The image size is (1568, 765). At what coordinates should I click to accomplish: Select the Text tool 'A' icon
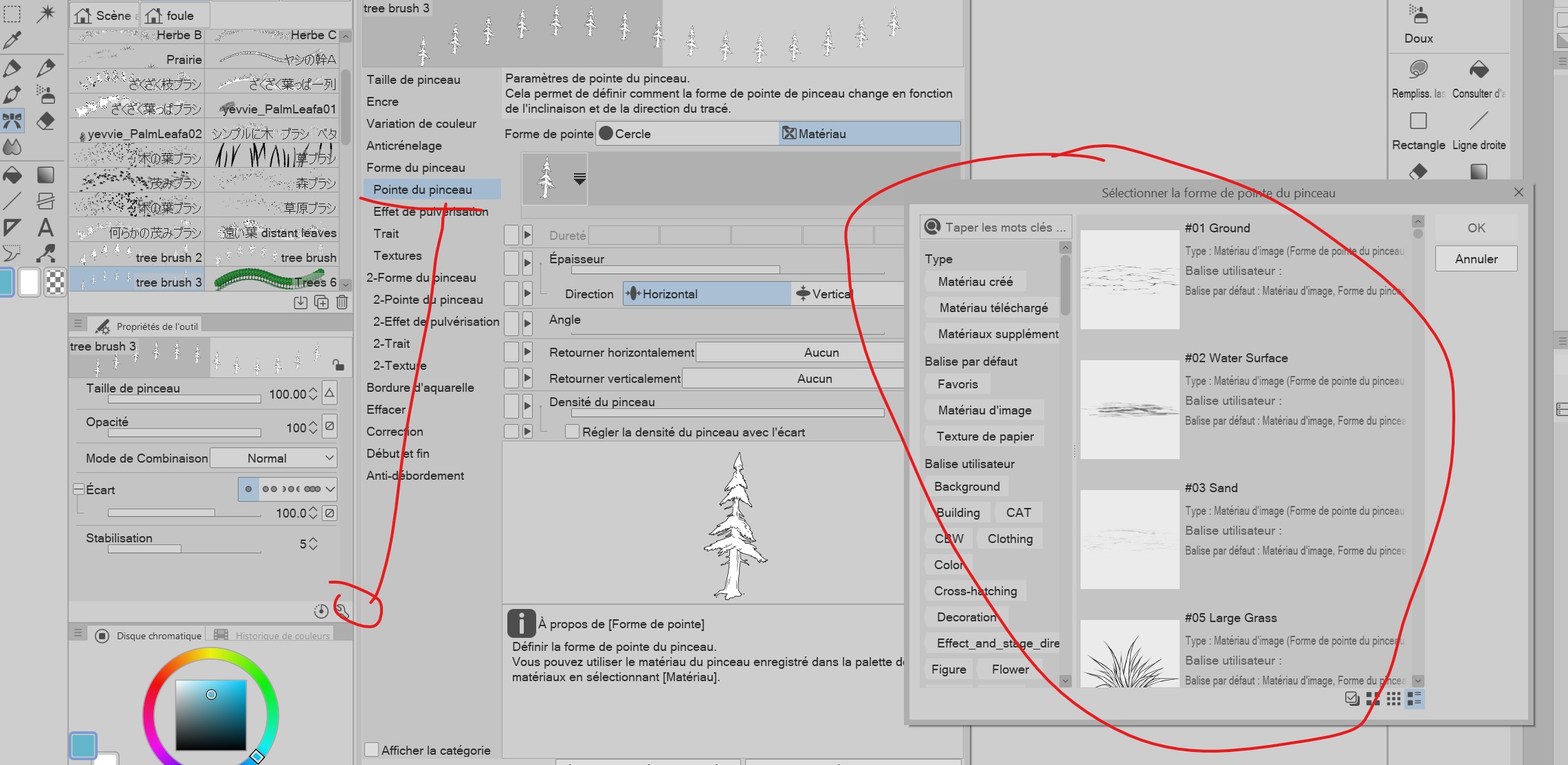tap(45, 228)
